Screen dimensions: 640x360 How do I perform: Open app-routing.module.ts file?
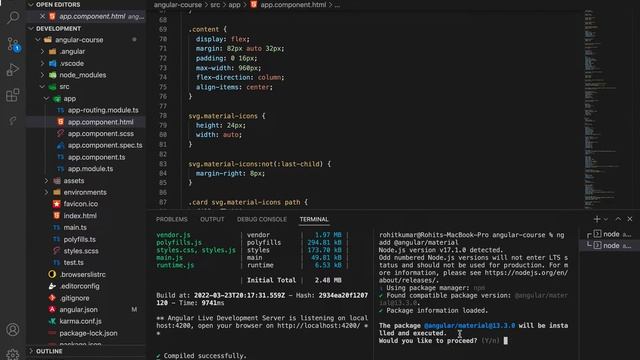click(x=103, y=110)
